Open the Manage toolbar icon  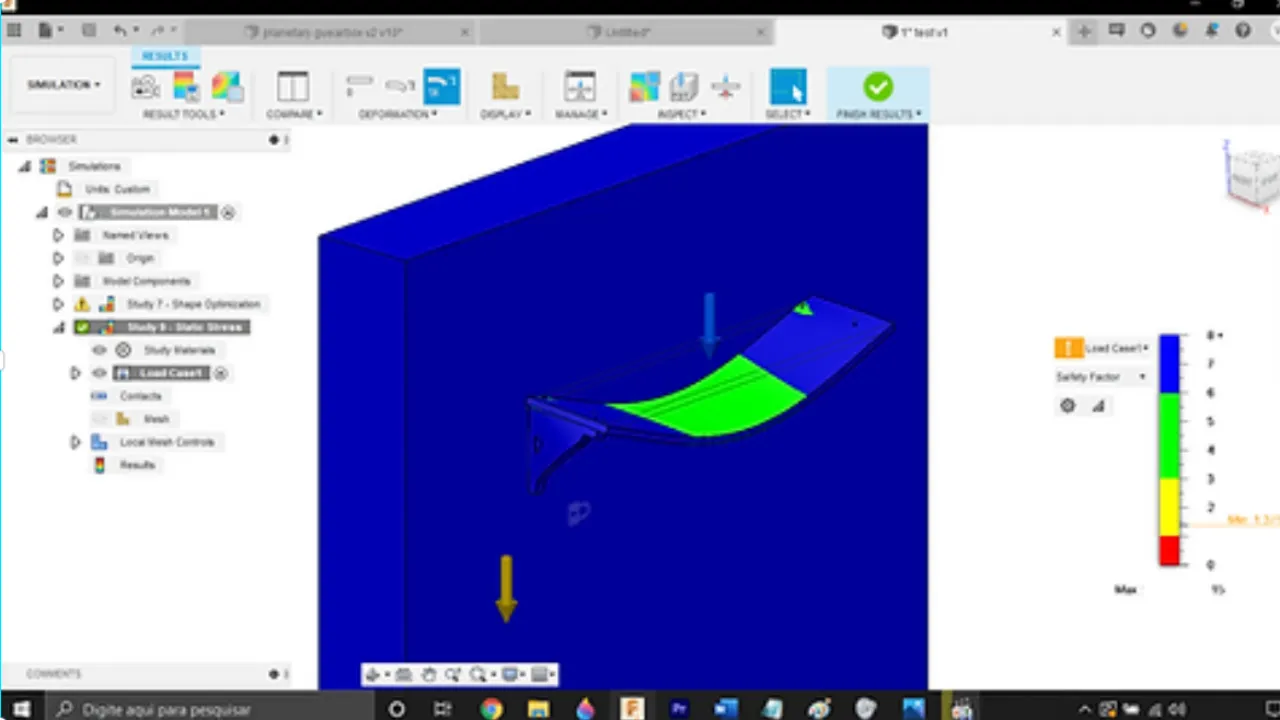(579, 87)
